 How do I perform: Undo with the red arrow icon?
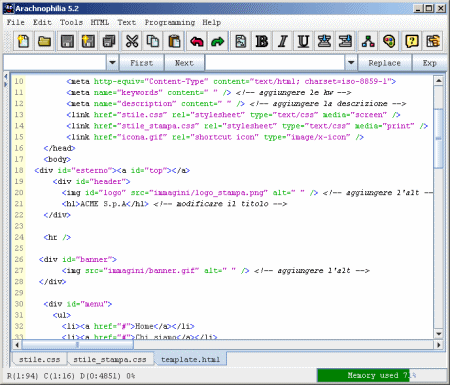pyautogui.click(x=197, y=41)
